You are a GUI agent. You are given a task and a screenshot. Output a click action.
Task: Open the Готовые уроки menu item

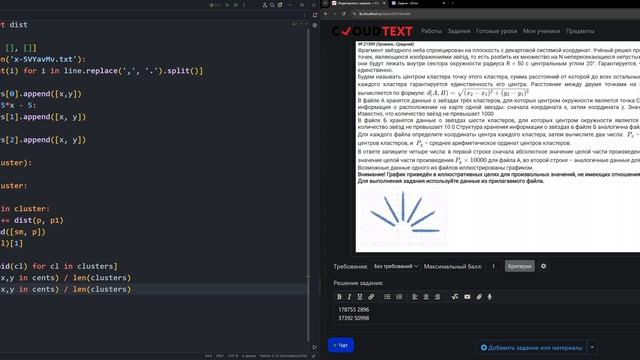click(x=496, y=31)
